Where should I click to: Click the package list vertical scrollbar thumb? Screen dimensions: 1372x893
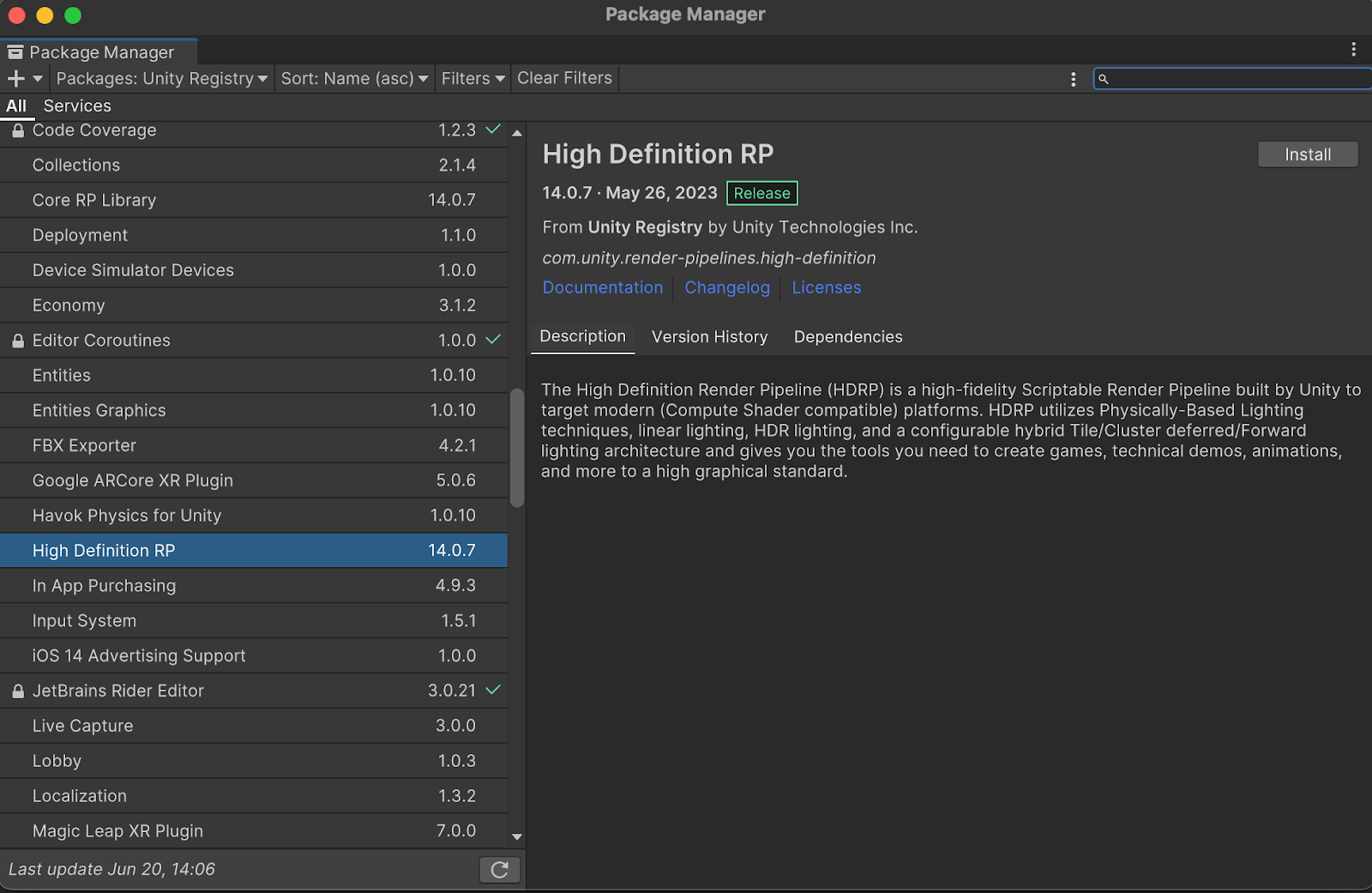coord(517,448)
